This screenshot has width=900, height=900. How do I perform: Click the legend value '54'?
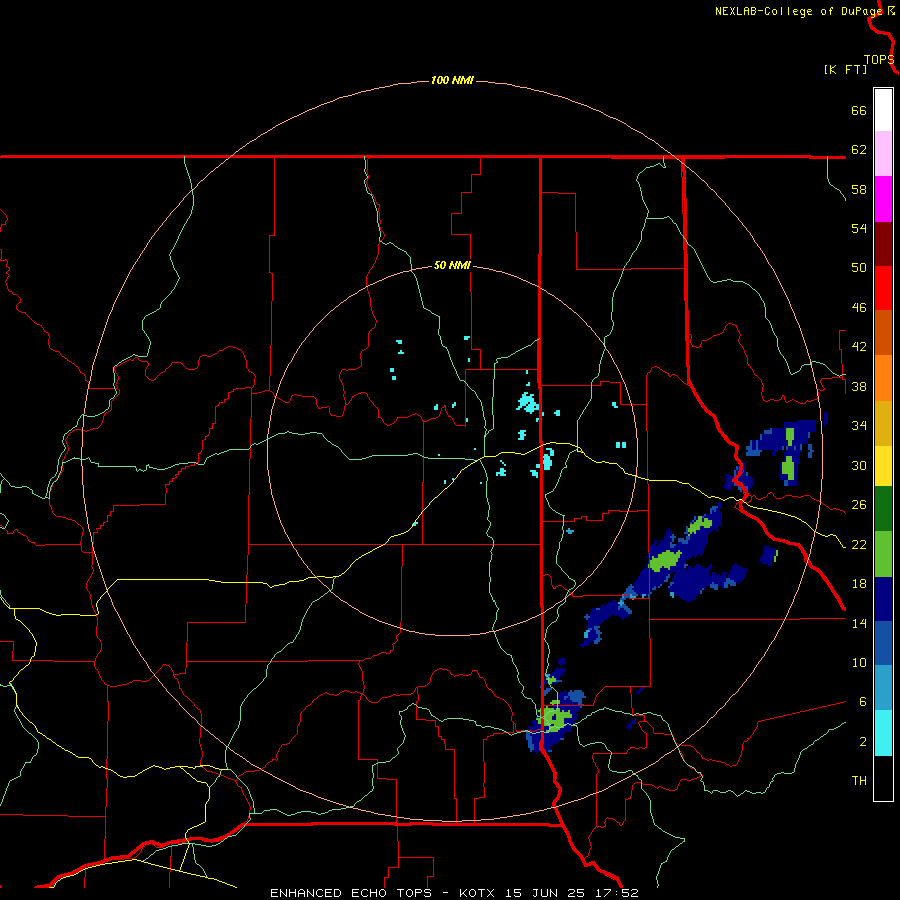point(859,228)
